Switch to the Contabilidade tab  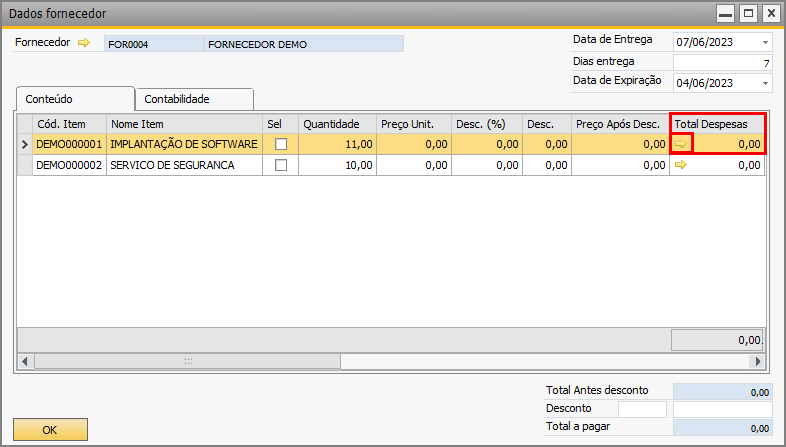[194, 99]
